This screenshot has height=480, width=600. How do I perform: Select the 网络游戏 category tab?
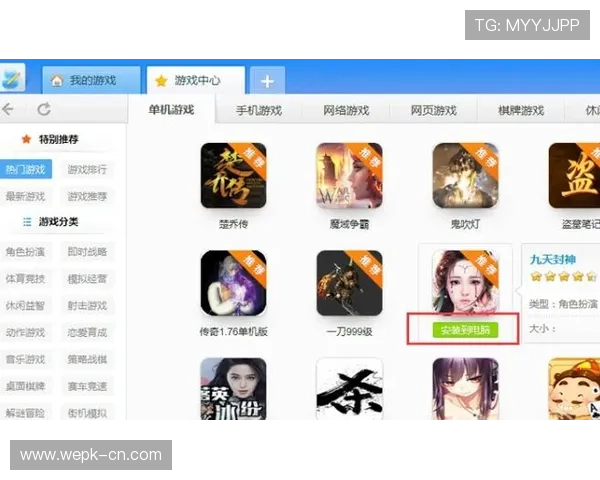click(x=346, y=111)
